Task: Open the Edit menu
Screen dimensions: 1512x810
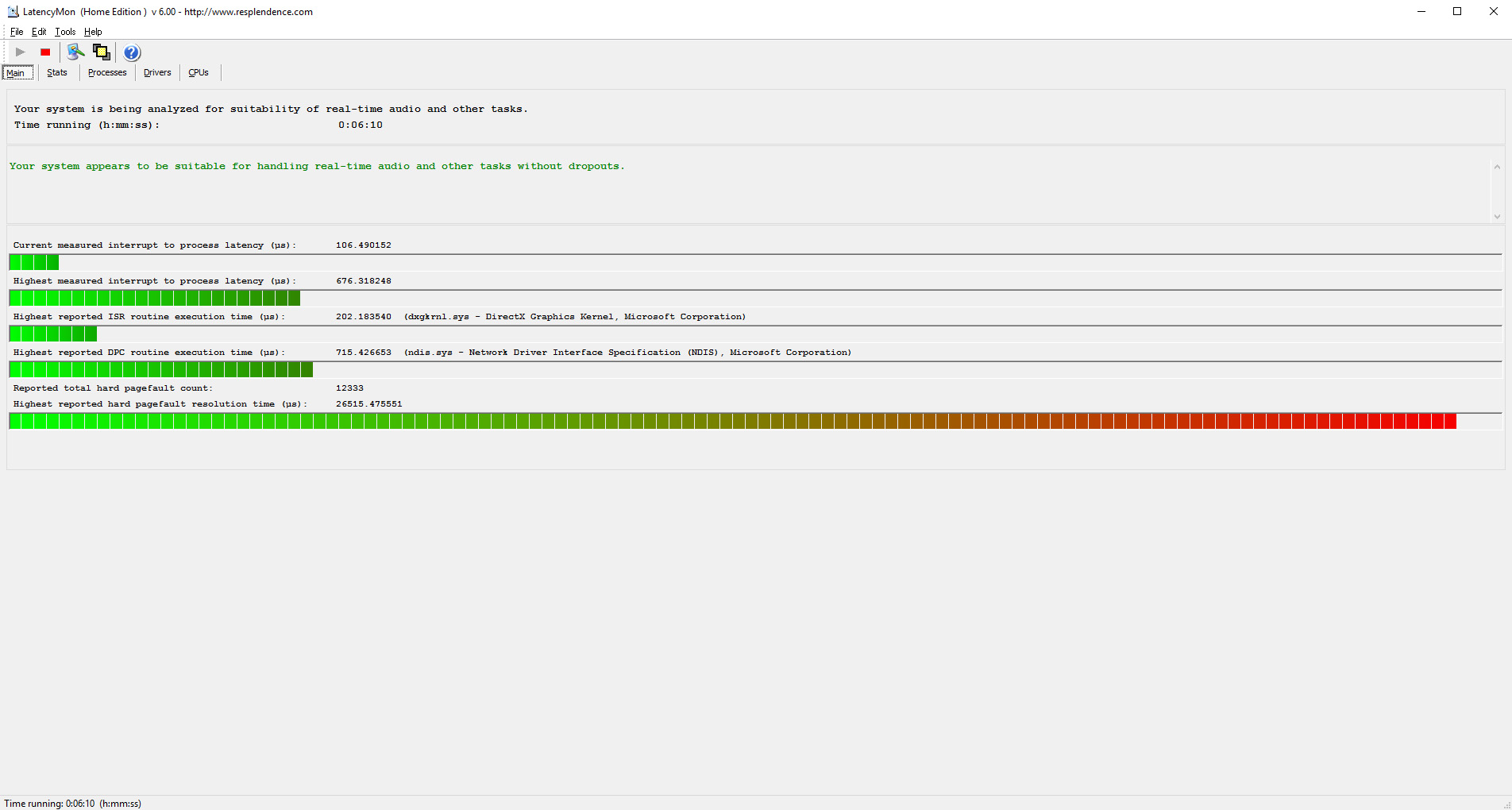Action: coord(39,32)
